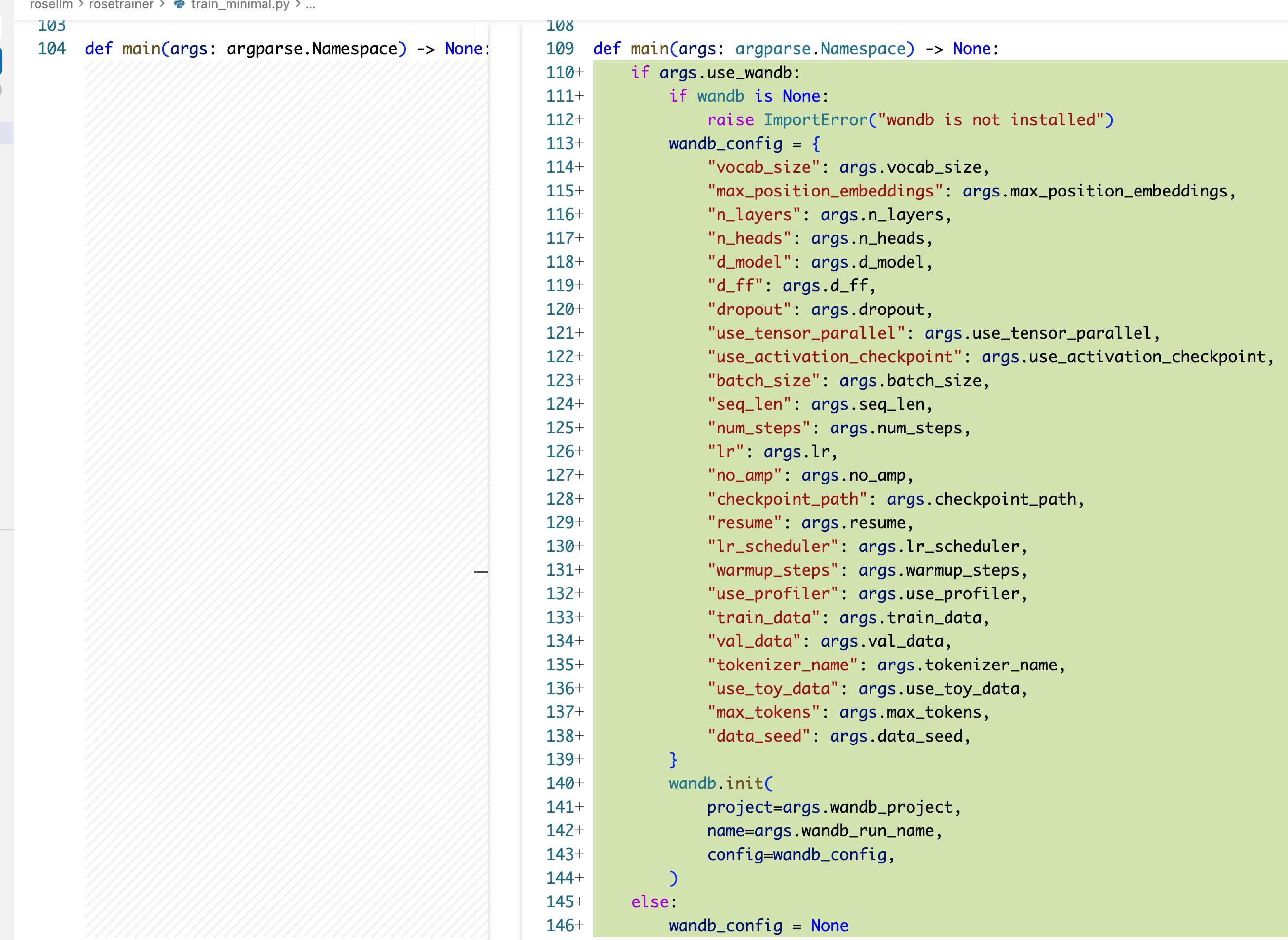
Task: Click the chevron after train_minimal.py breadcrumb
Action: tap(298, 4)
